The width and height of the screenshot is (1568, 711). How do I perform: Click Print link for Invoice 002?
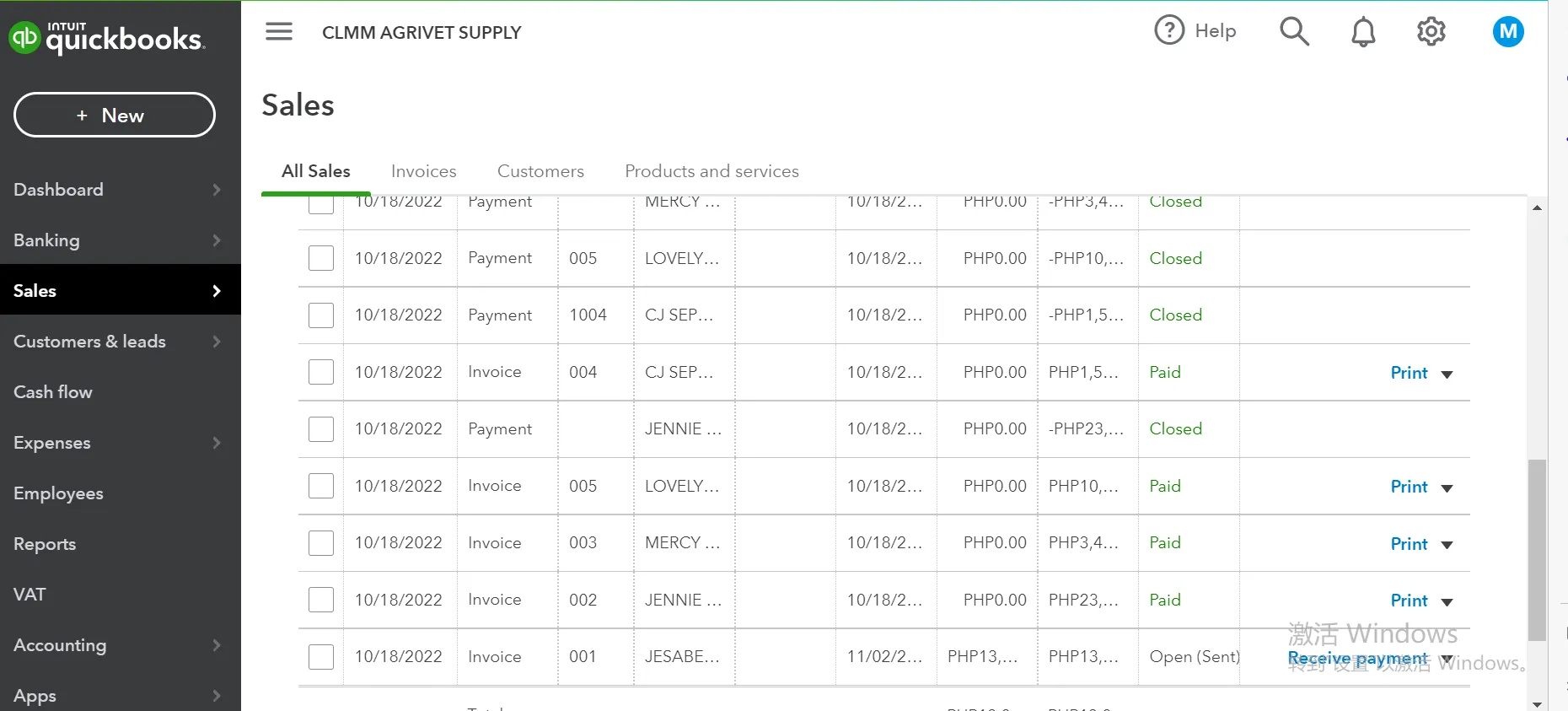(1409, 601)
